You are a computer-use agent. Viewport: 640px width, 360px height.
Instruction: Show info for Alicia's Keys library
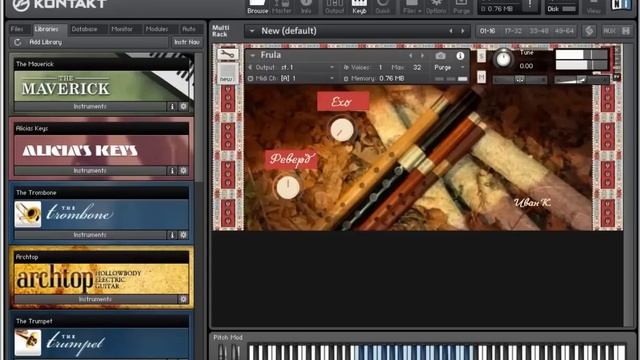[172, 171]
